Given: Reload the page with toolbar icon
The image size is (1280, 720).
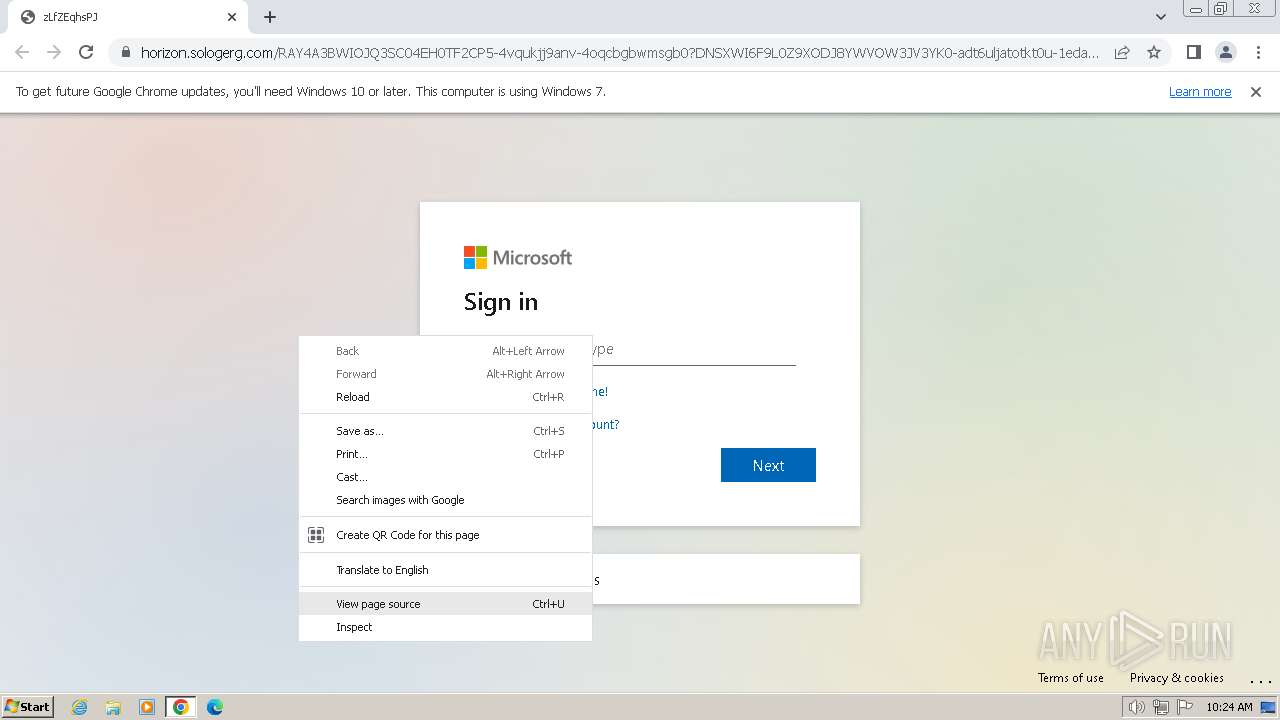Looking at the screenshot, I should pos(86,52).
